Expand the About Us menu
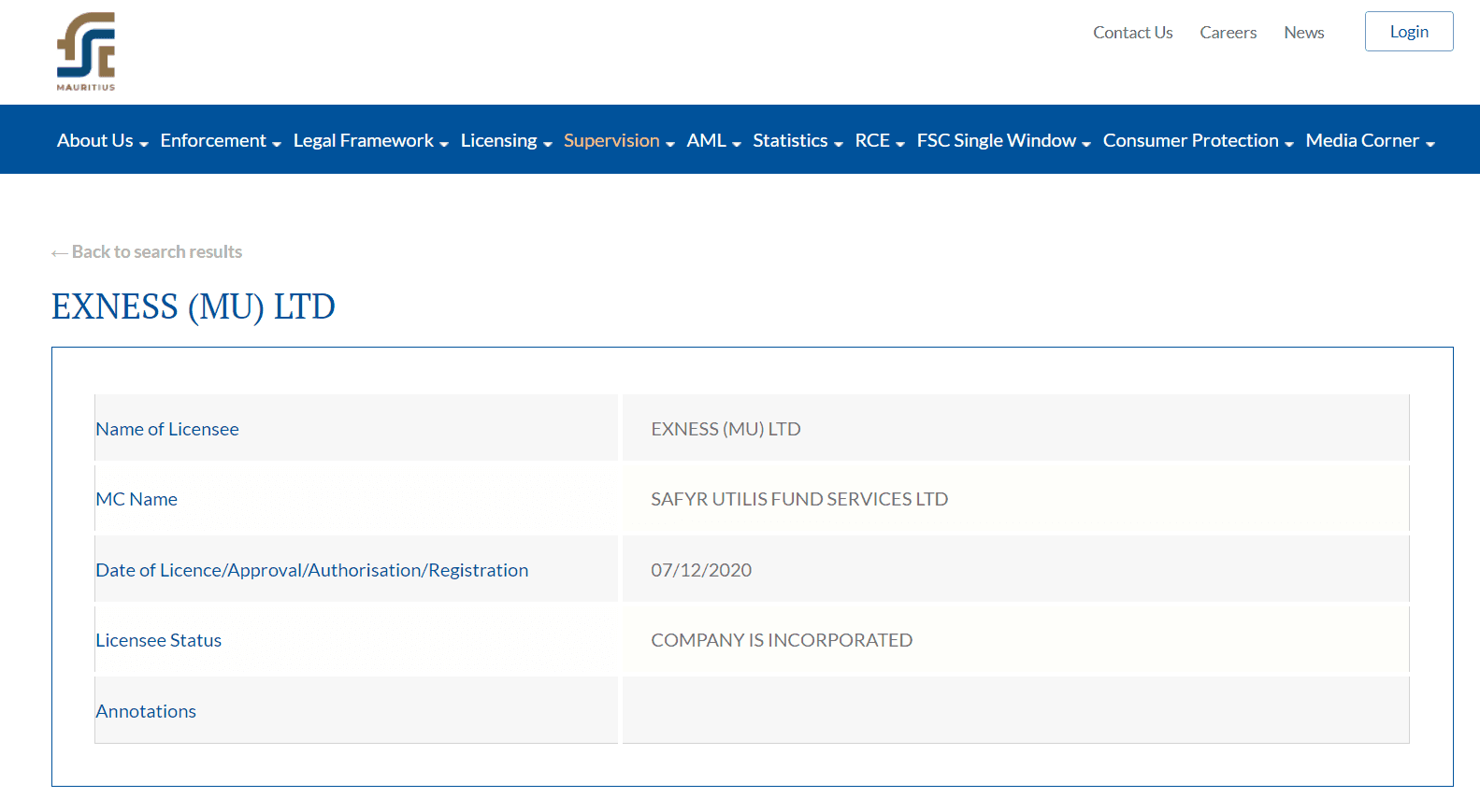The height and width of the screenshot is (812, 1480). 102,140
